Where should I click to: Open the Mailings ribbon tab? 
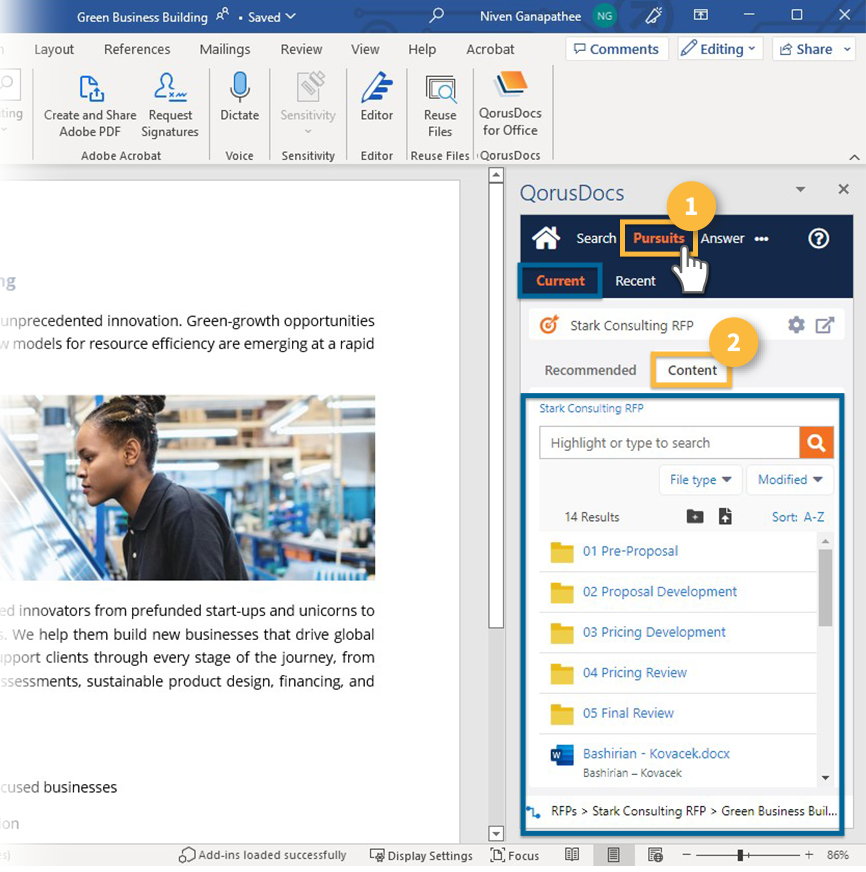224,49
